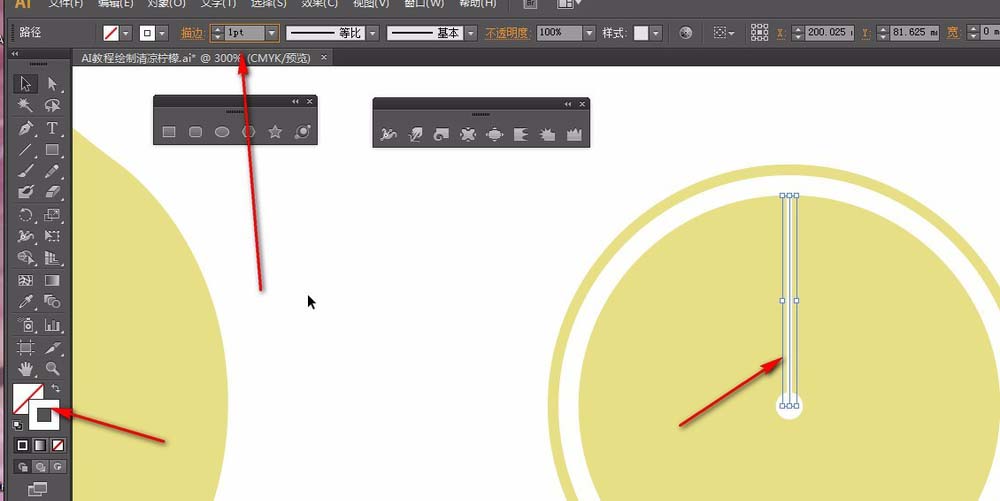Select the Rotate tool
The height and width of the screenshot is (501, 1000).
coord(26,215)
